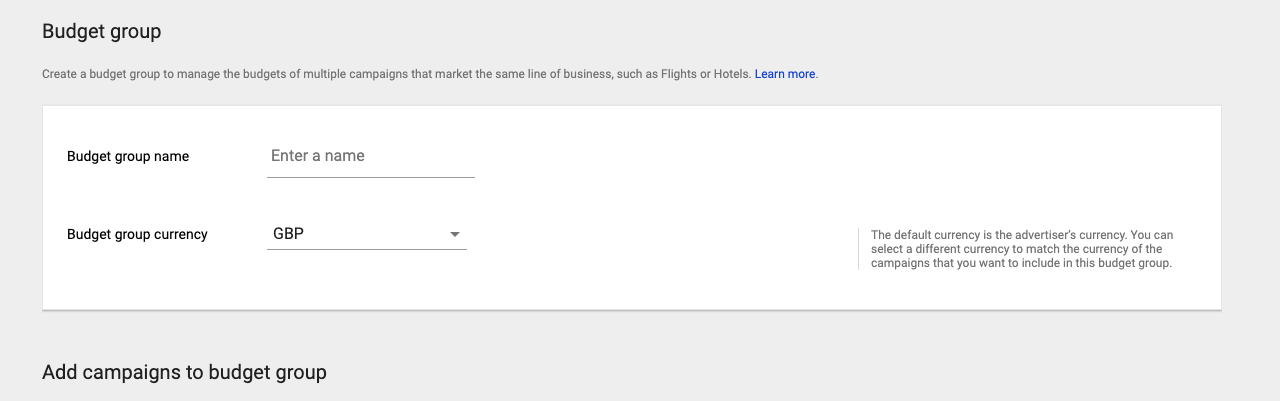Click Add campaigns to budget group heading
1280x401 pixels.
tap(184, 372)
